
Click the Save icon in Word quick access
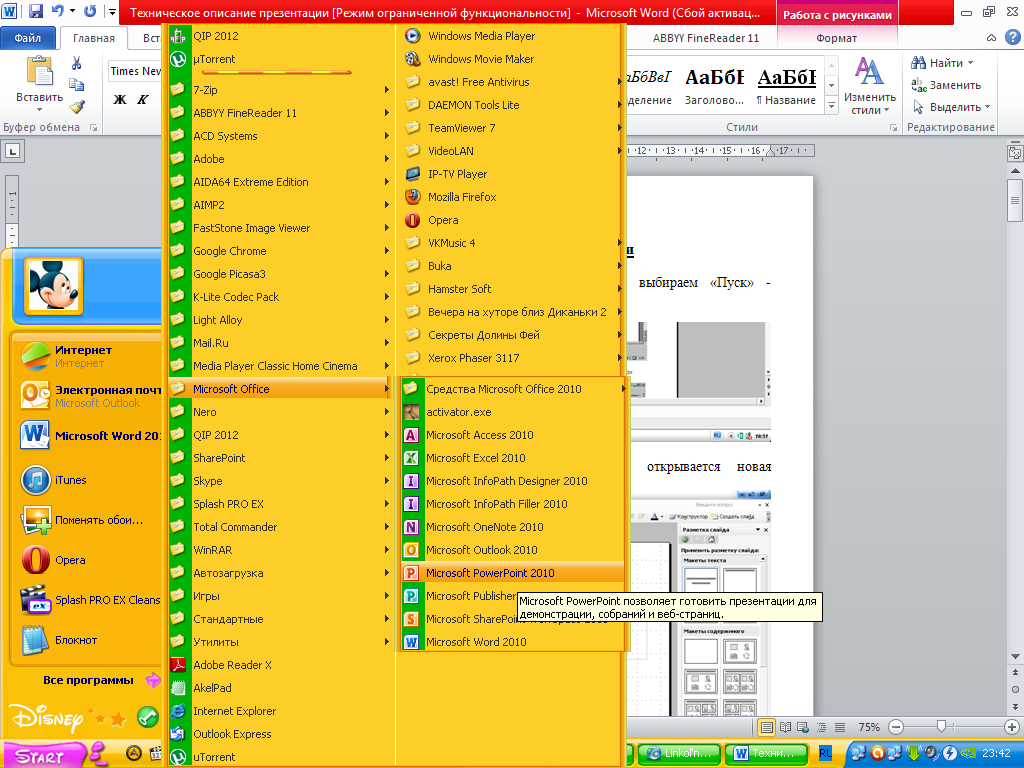coord(36,11)
